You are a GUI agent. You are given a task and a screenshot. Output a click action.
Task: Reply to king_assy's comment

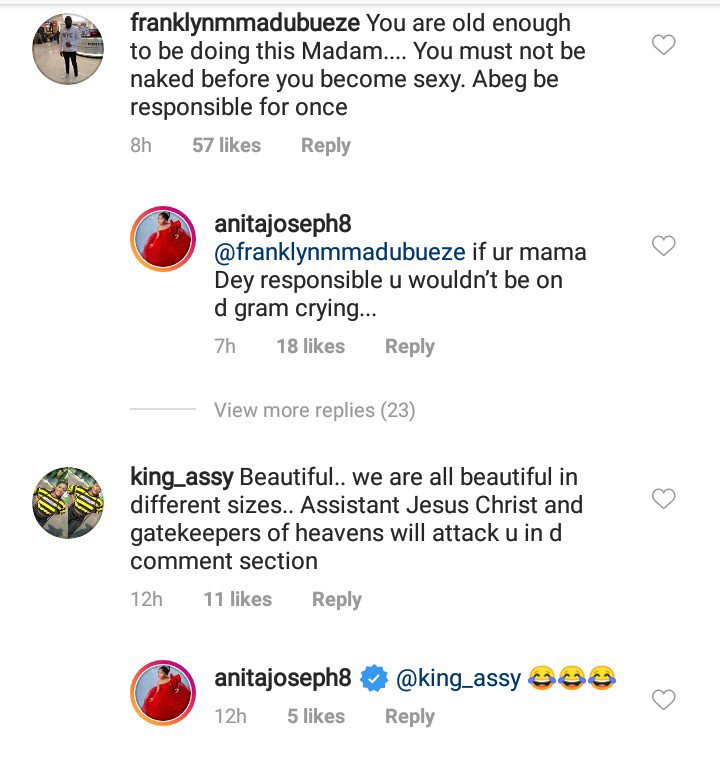pyautogui.click(x=337, y=600)
